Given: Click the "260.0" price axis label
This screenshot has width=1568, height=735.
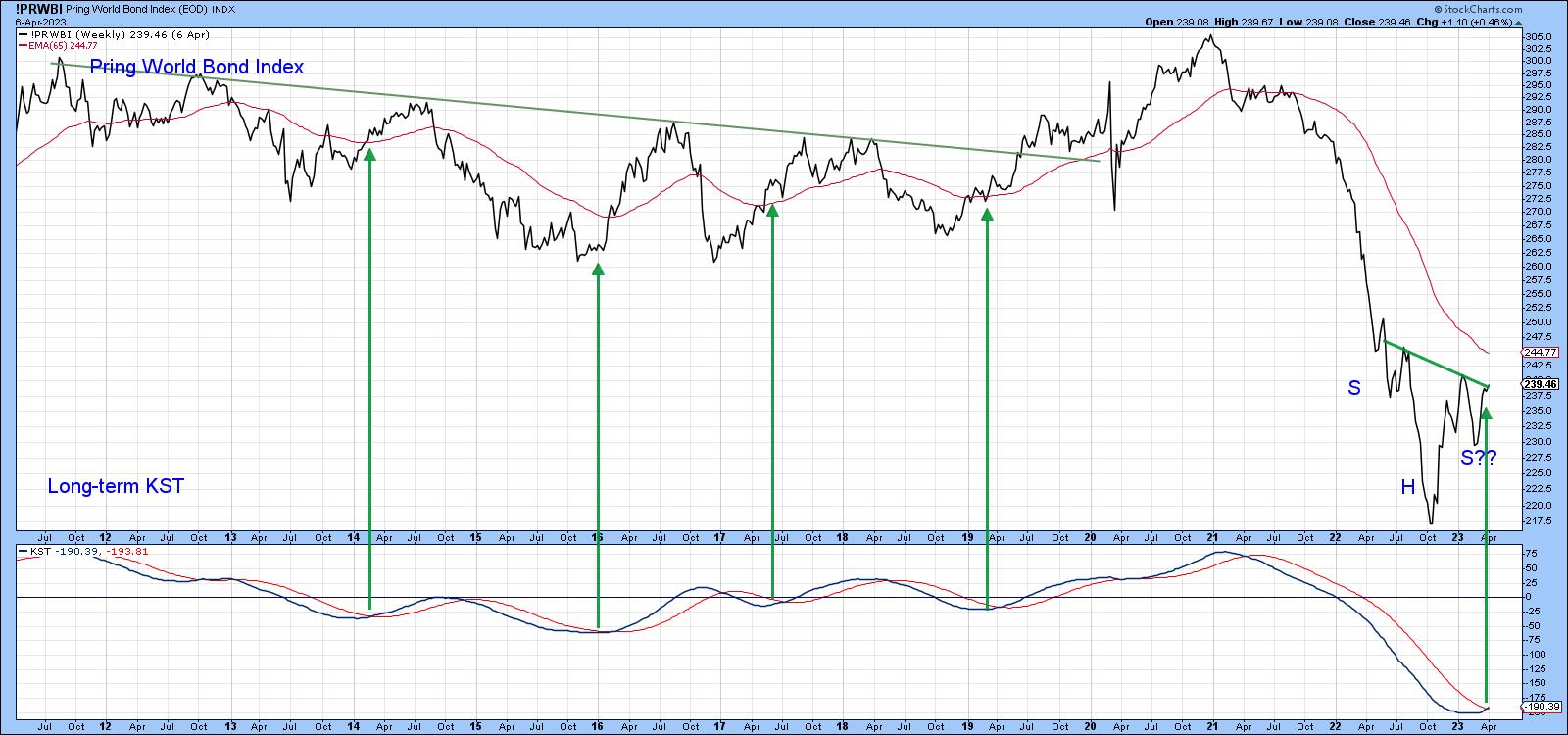Looking at the screenshot, I should click(x=1539, y=266).
